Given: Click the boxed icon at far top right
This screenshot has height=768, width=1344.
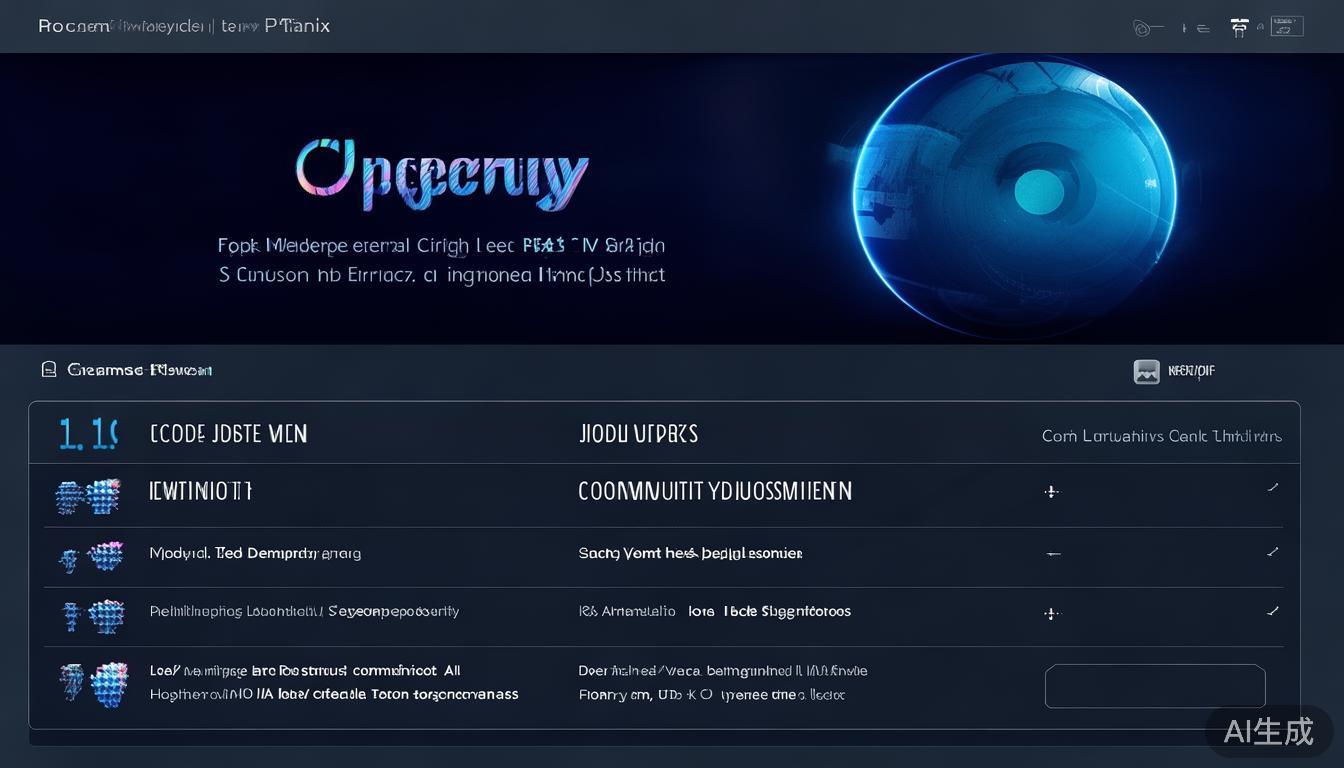Looking at the screenshot, I should point(1286,27).
